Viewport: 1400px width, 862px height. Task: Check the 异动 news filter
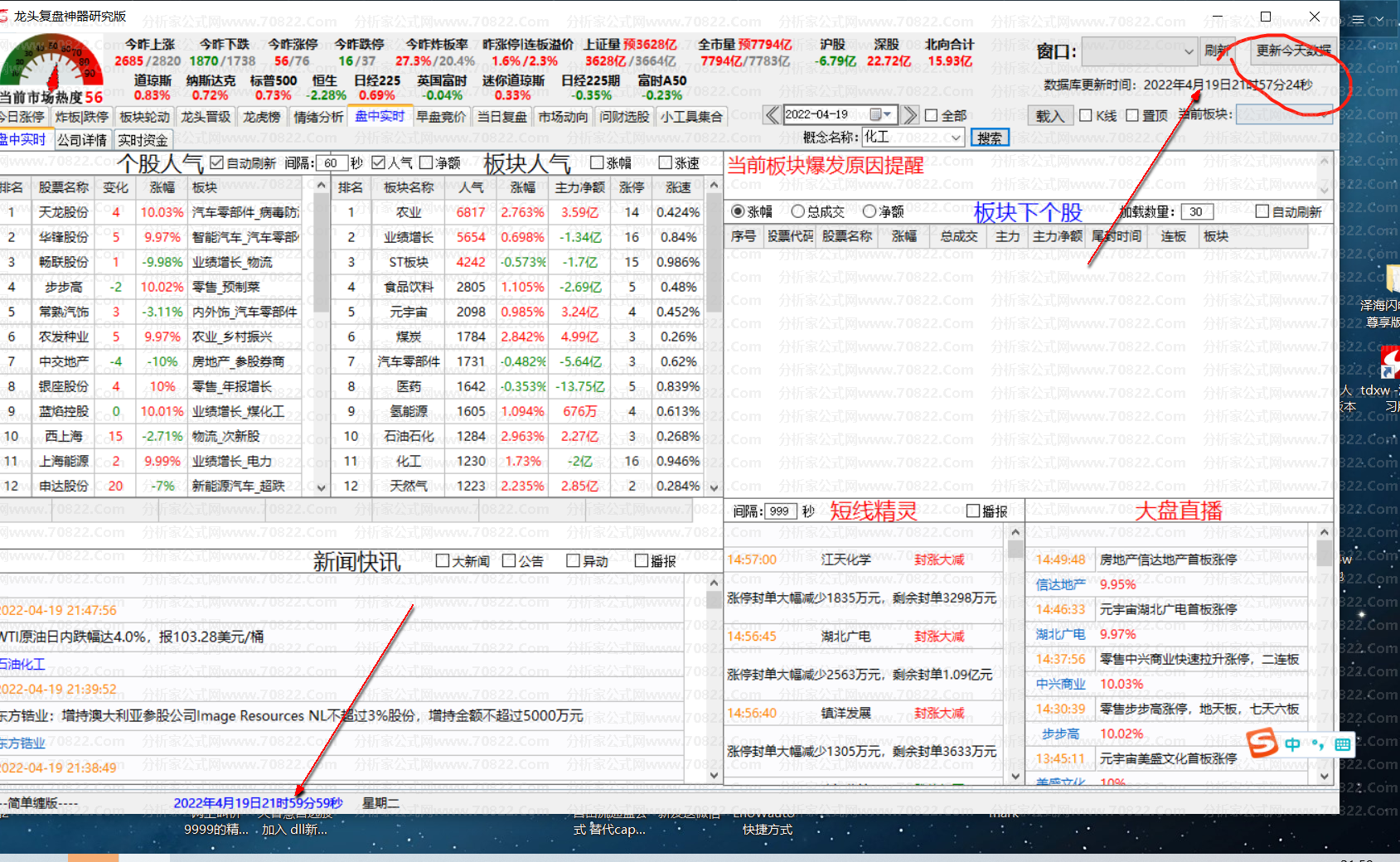point(573,560)
